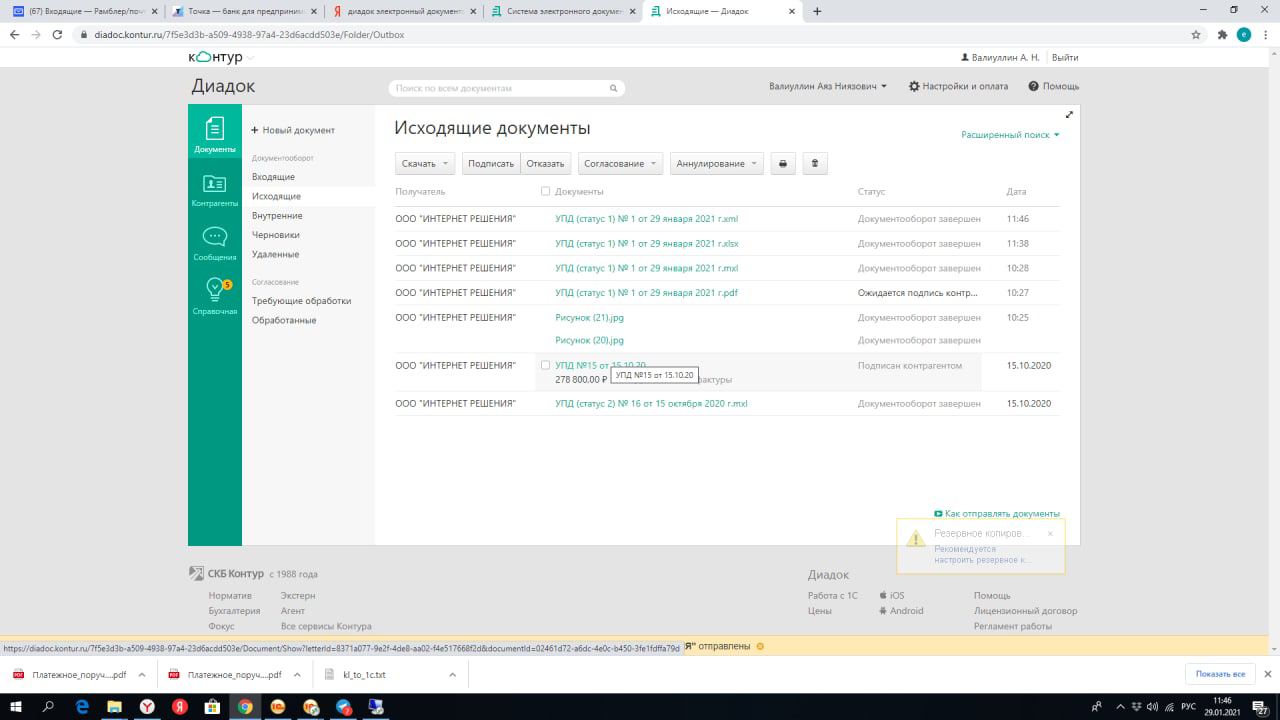Create Новый документ
This screenshot has width=1280, height=720.
(x=292, y=130)
